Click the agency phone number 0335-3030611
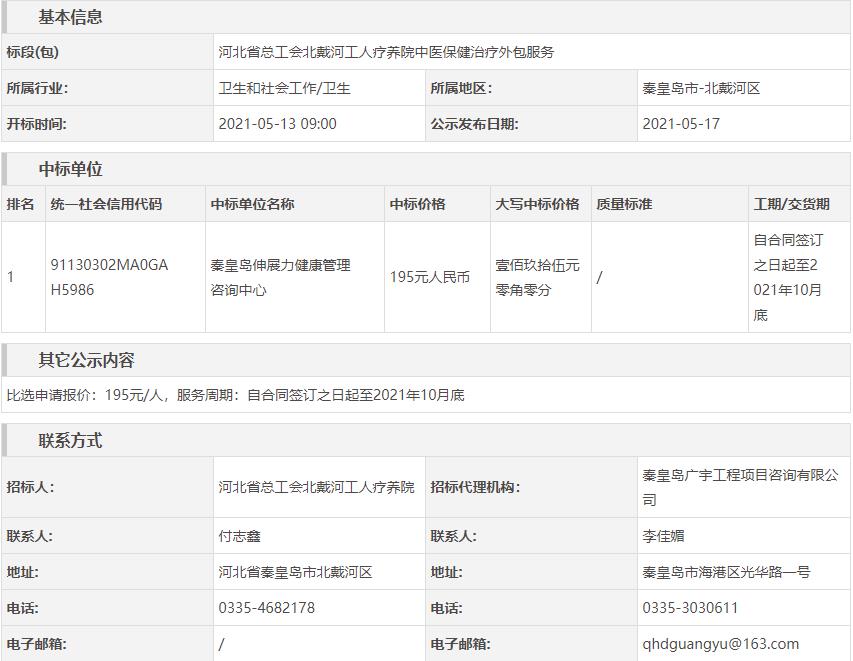 [x=690, y=608]
